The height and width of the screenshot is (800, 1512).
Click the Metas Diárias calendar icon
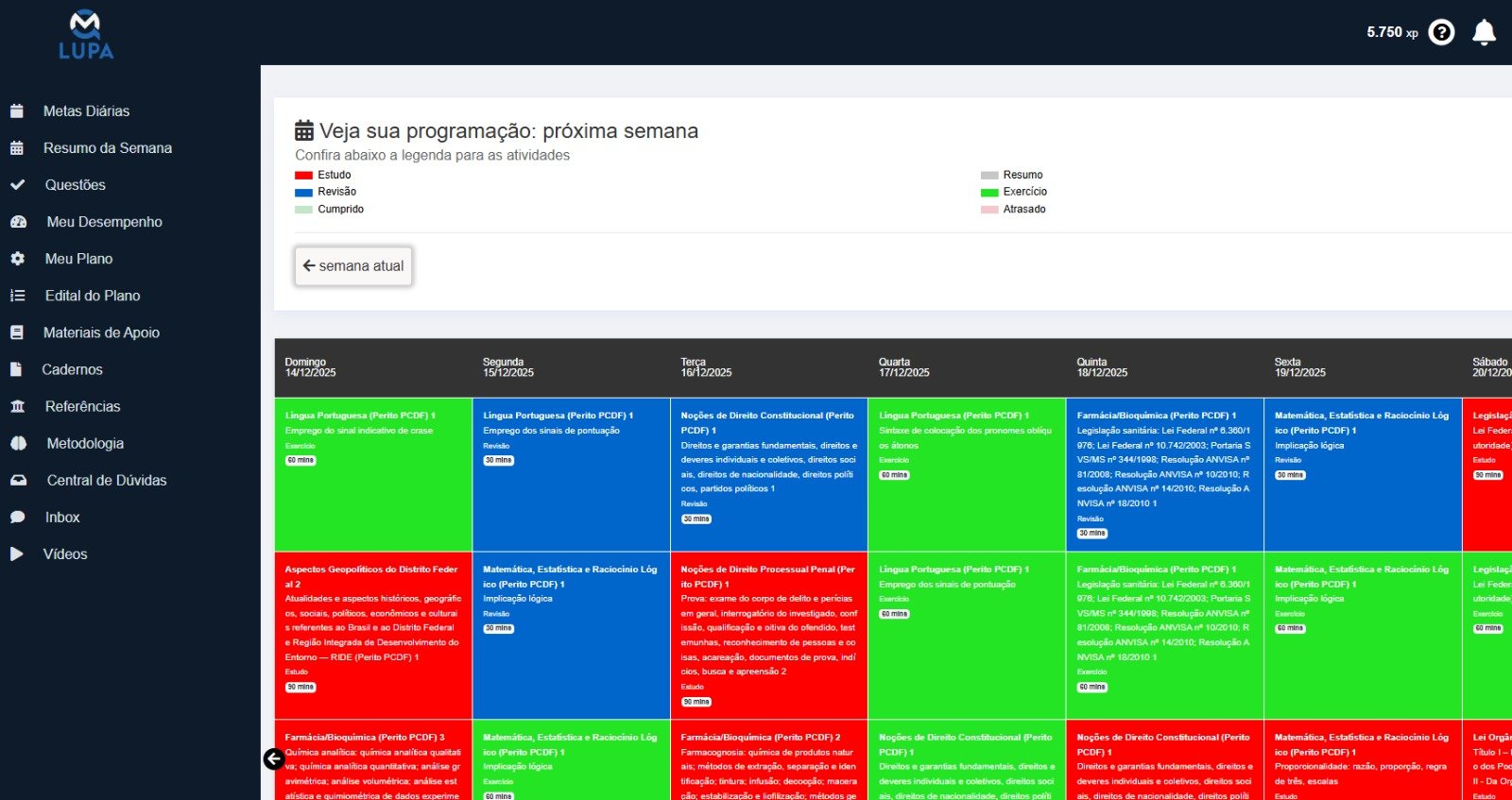pyautogui.click(x=16, y=111)
